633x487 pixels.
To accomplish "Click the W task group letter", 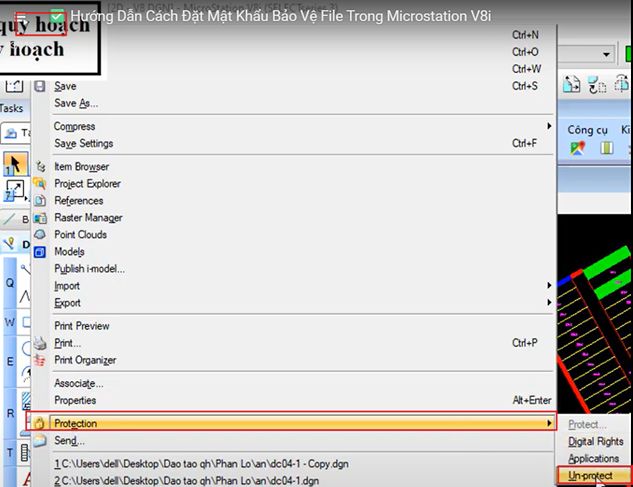I will 10,322.
